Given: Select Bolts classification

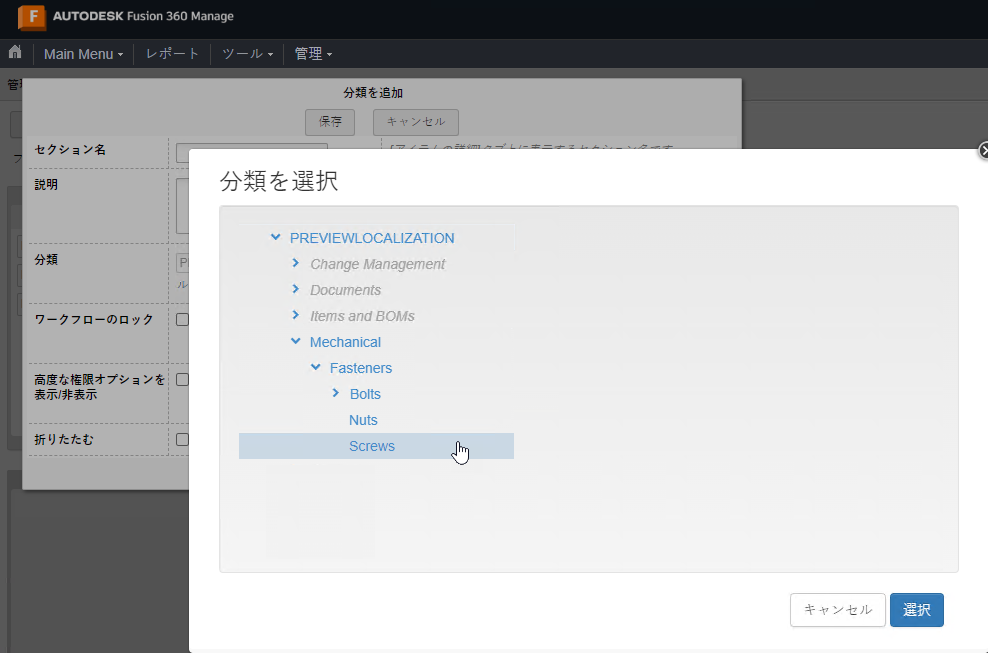Looking at the screenshot, I should (x=365, y=394).
